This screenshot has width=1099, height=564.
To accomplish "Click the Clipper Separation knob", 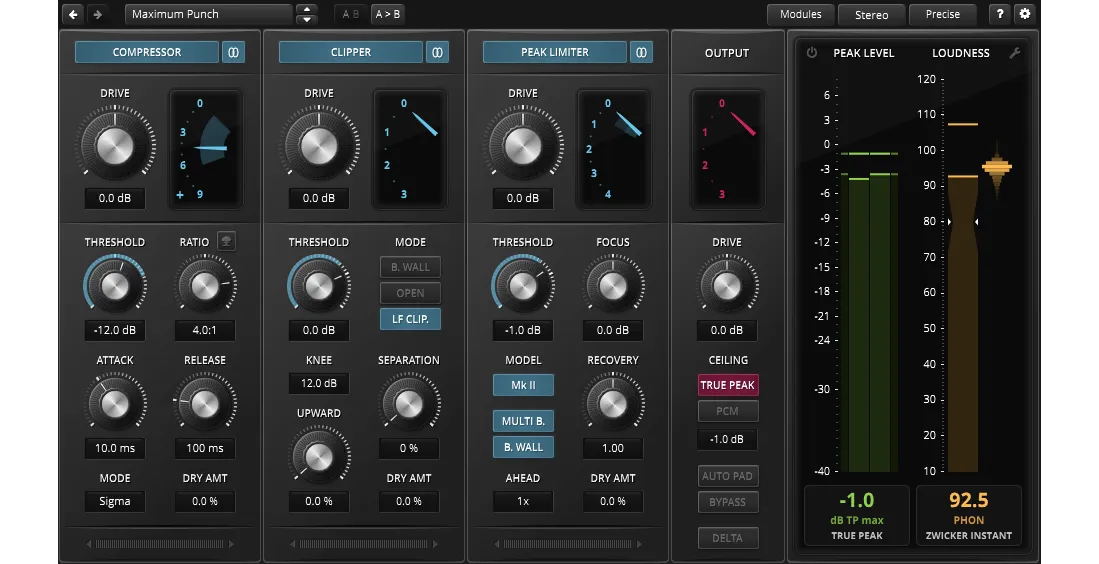I will 409,404.
